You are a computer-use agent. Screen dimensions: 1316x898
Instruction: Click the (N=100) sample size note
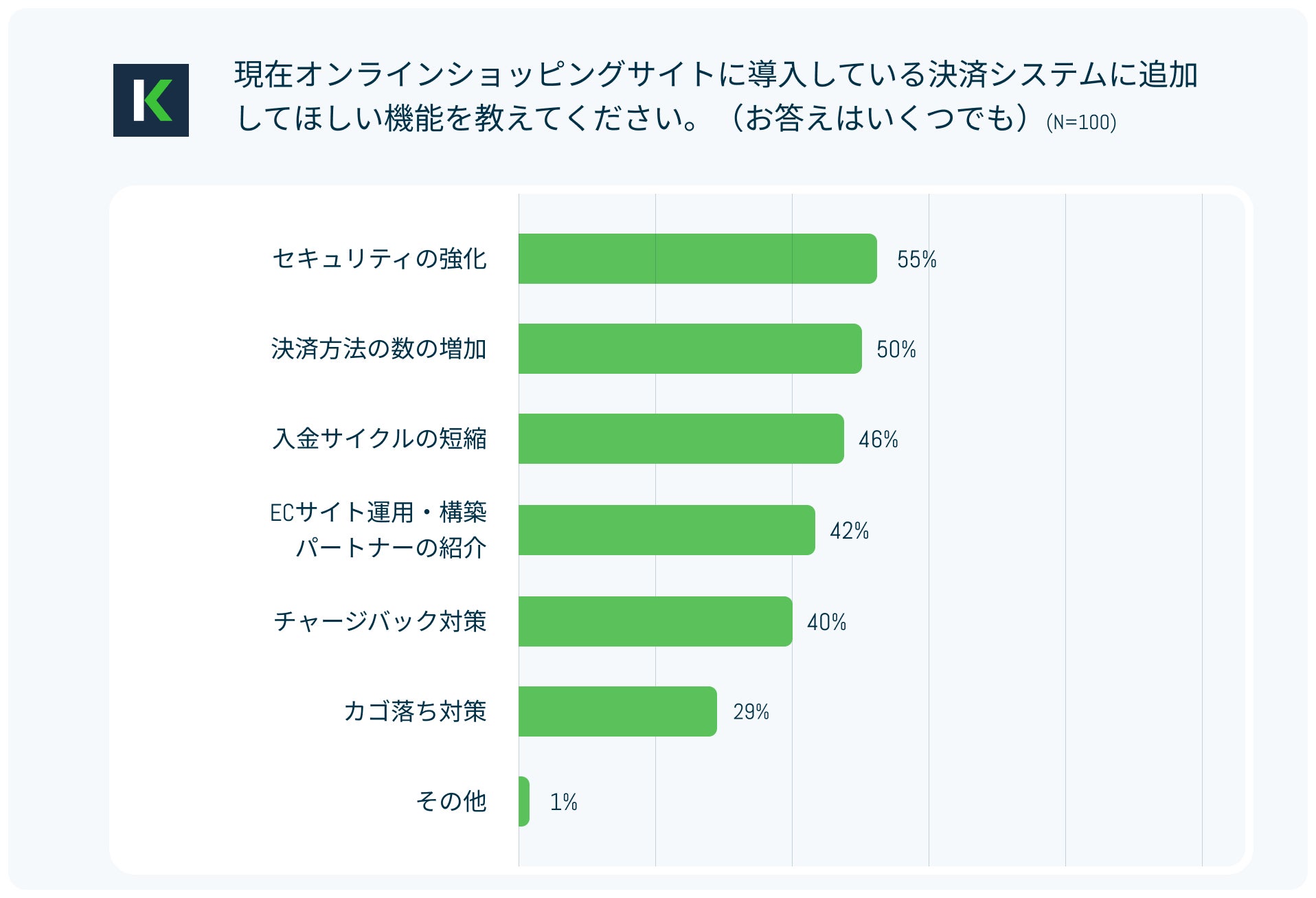pyautogui.click(x=1081, y=123)
